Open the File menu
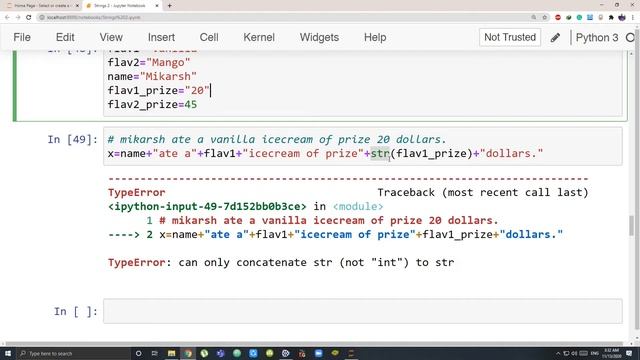640x360 pixels. [x=22, y=37]
